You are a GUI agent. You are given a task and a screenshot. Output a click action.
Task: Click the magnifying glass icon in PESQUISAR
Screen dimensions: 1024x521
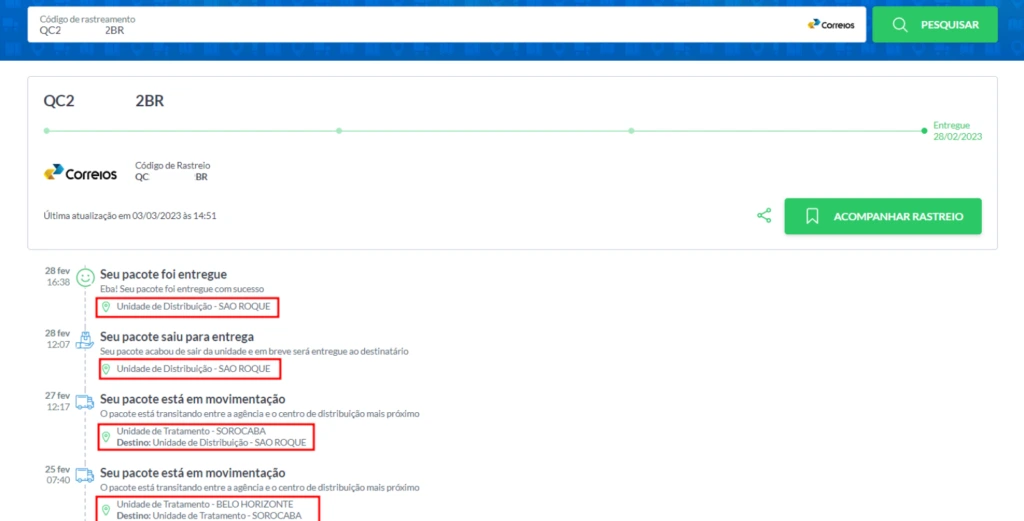tap(900, 25)
